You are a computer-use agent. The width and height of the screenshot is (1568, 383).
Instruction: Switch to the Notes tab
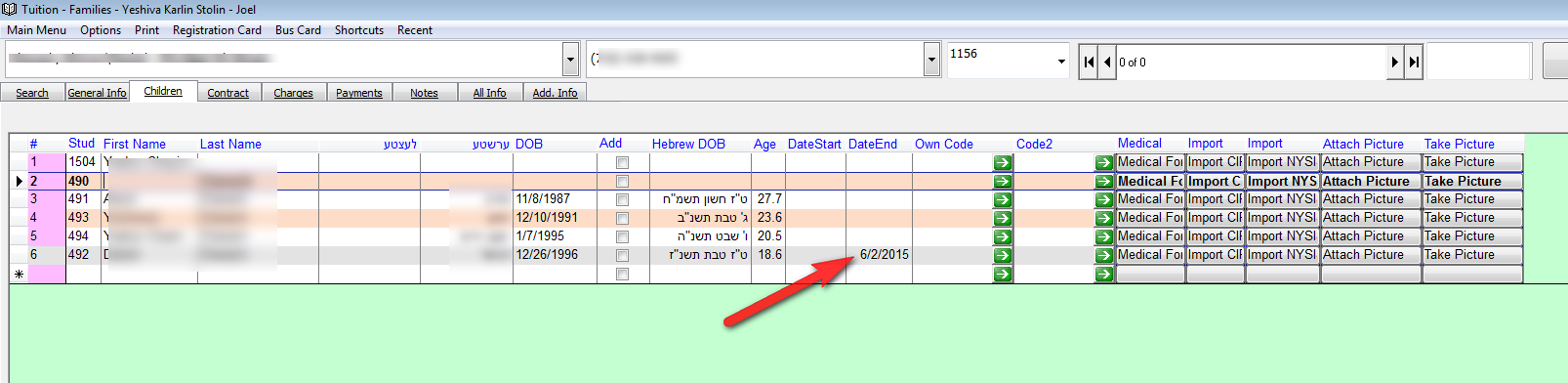(424, 93)
